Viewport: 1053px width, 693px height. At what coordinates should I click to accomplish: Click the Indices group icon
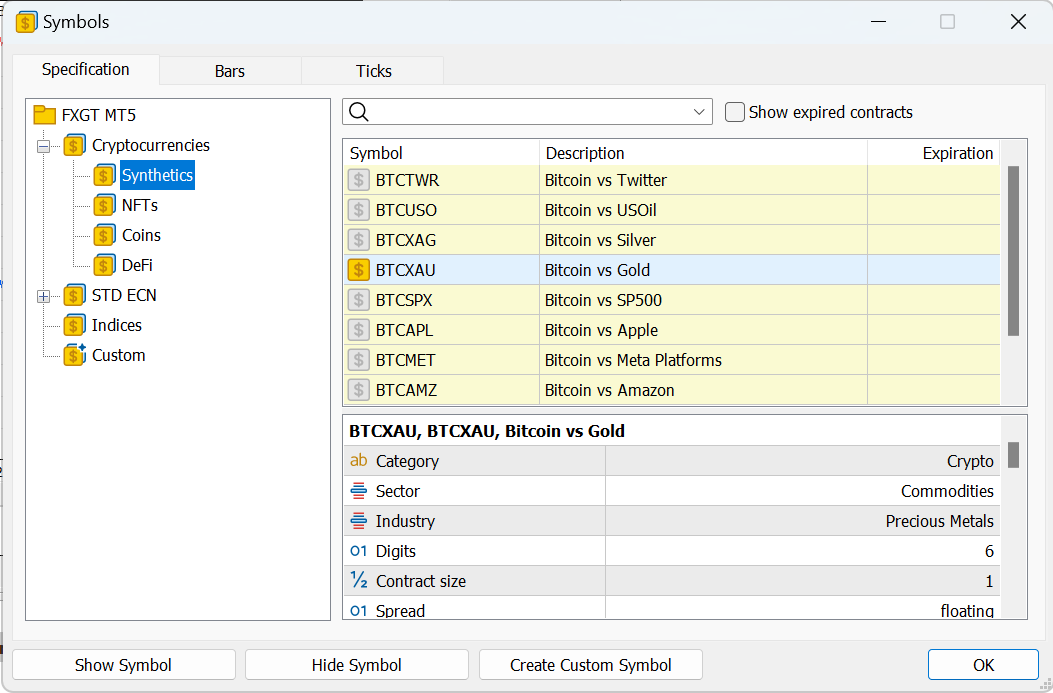tap(74, 325)
